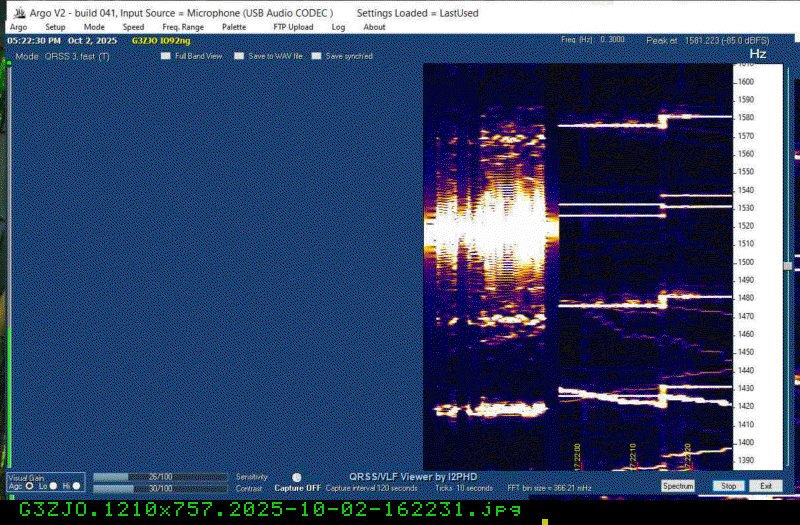Image resolution: width=800 pixels, height=525 pixels.
Task: Open the Mode menu
Action: pos(94,27)
